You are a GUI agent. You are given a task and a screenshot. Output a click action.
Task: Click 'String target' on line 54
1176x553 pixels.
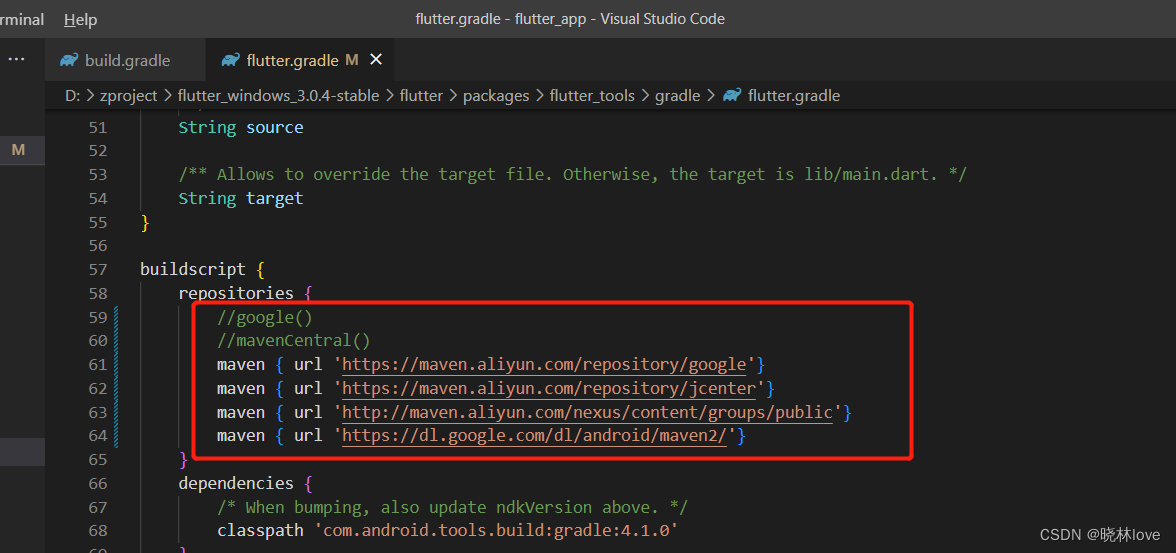[241, 199]
